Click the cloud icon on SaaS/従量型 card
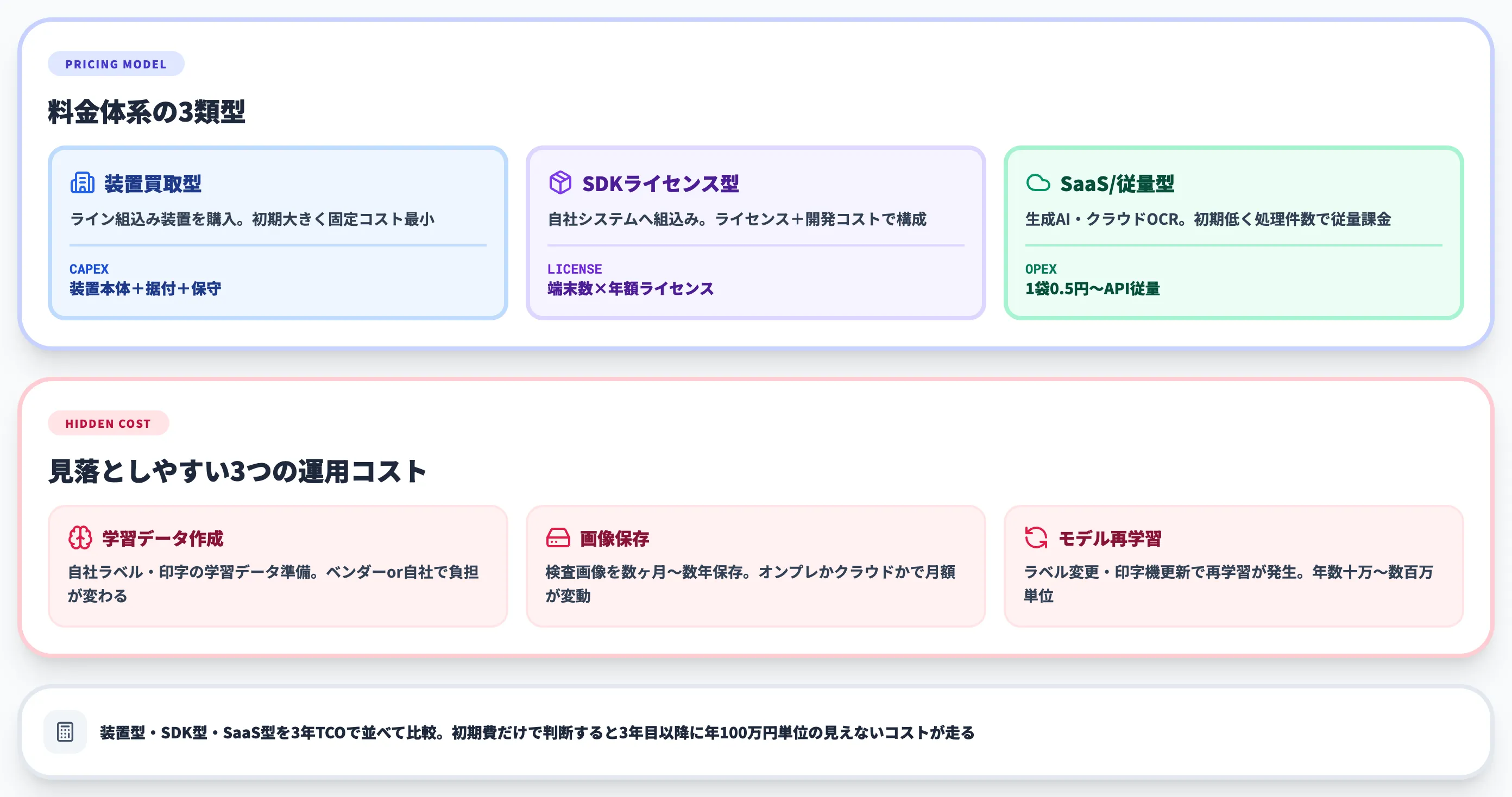This screenshot has height=797, width=1512. point(1038,184)
